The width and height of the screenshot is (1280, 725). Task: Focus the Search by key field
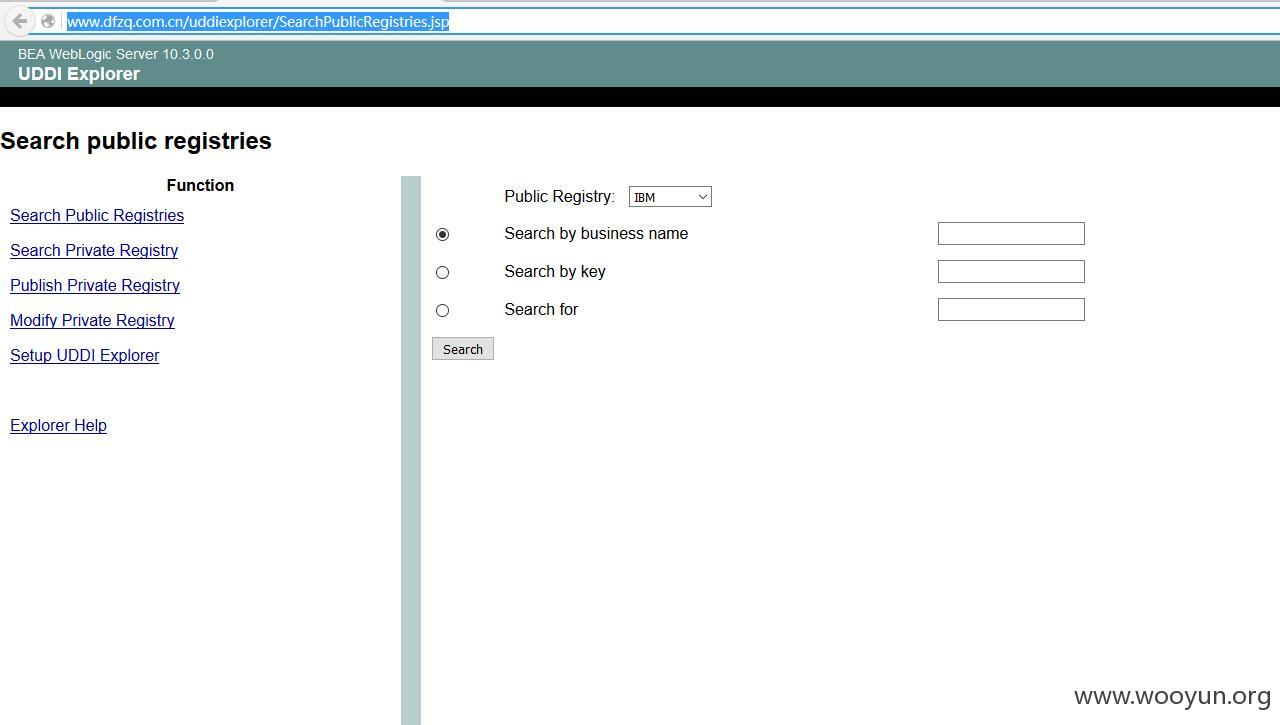click(1011, 271)
